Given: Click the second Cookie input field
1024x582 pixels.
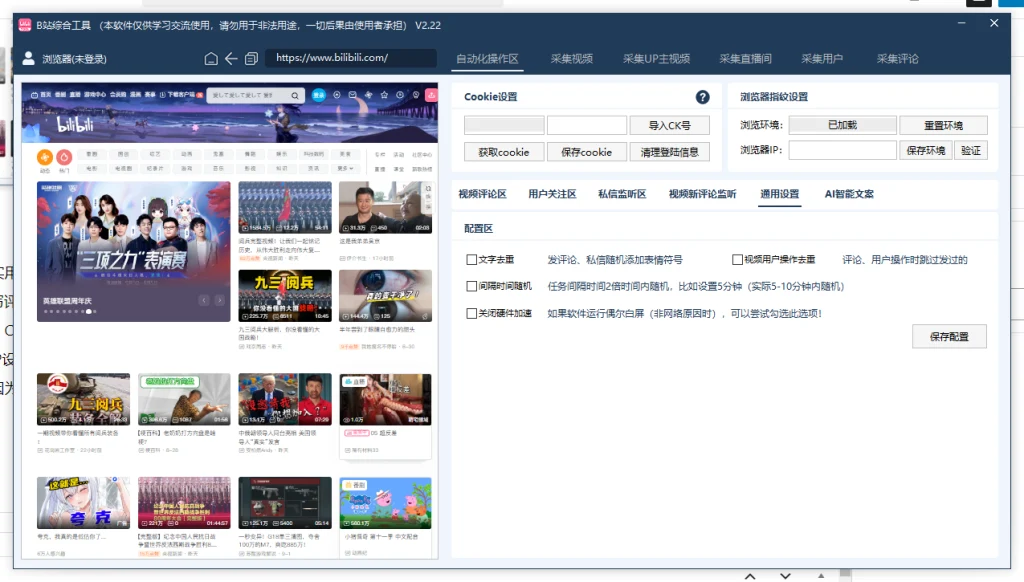Looking at the screenshot, I should point(586,125).
